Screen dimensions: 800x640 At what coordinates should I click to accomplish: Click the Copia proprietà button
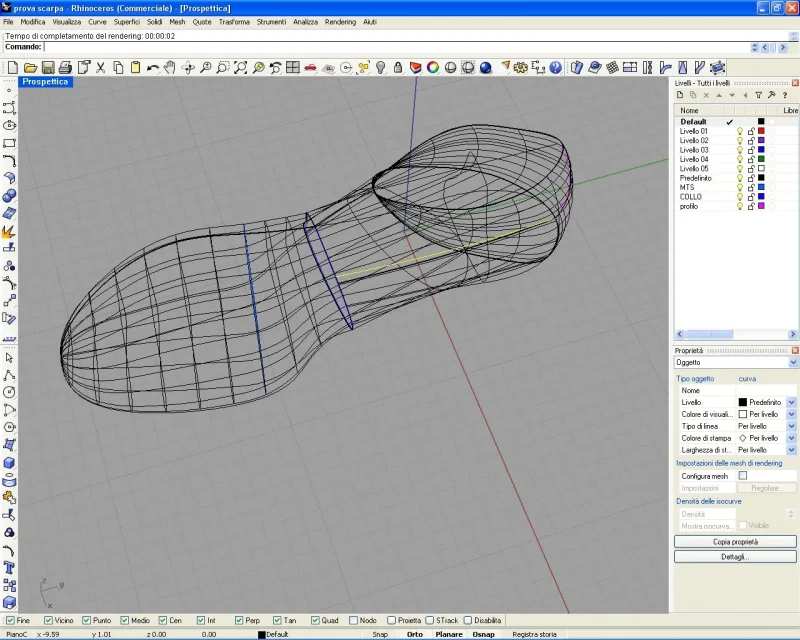pos(735,541)
